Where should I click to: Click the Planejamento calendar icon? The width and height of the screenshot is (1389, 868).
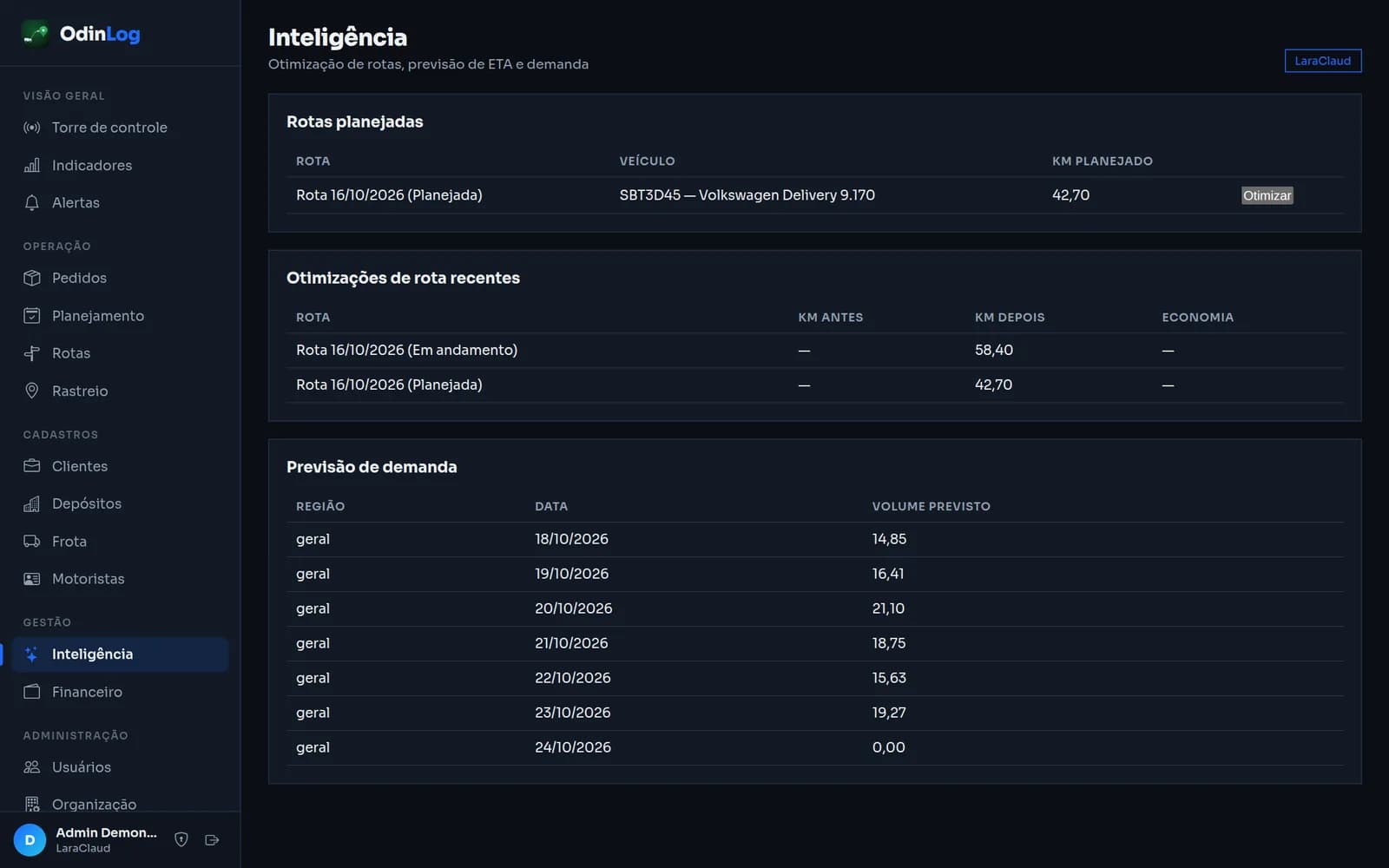pos(32,315)
